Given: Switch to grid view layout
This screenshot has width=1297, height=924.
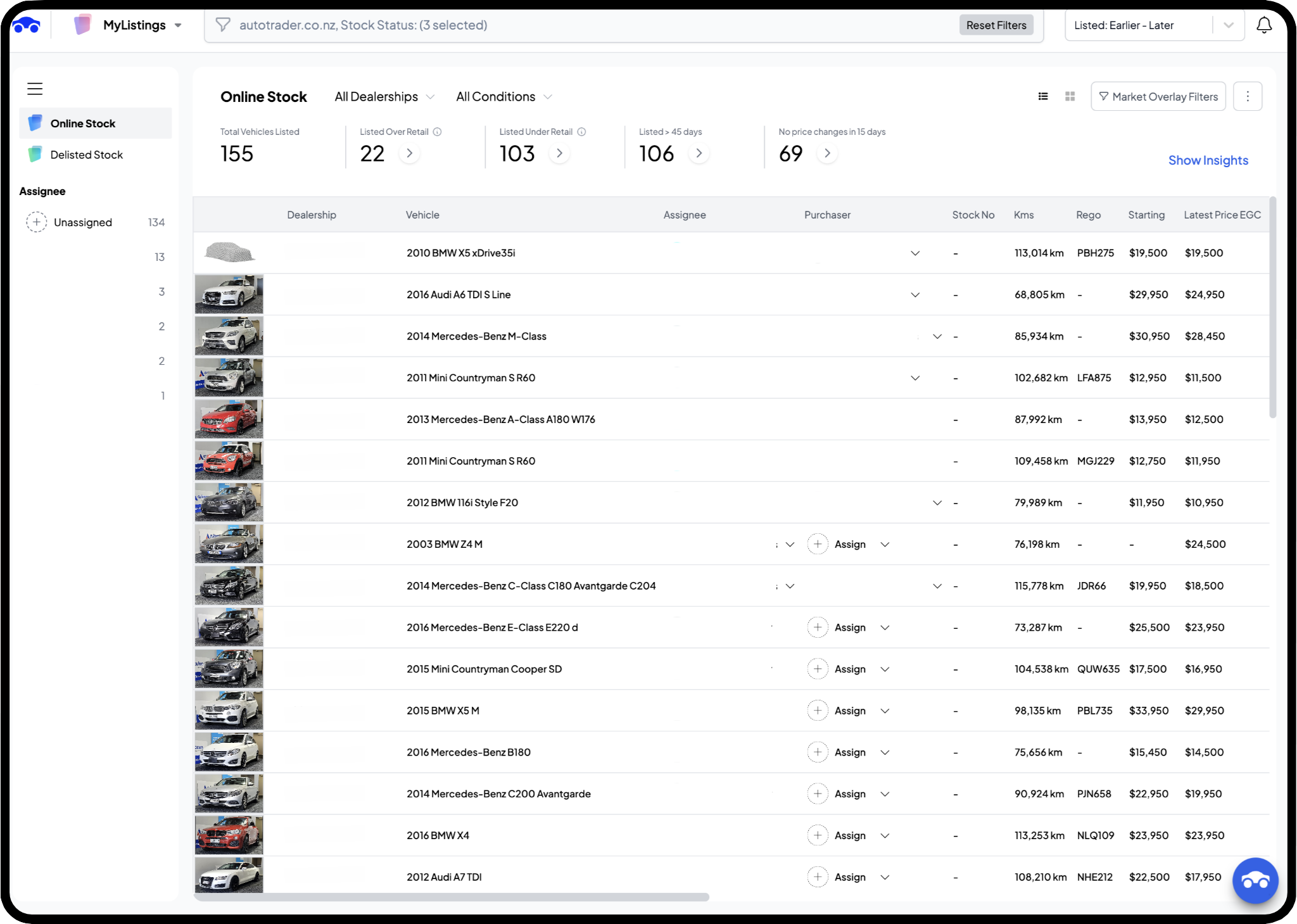Looking at the screenshot, I should (1070, 96).
